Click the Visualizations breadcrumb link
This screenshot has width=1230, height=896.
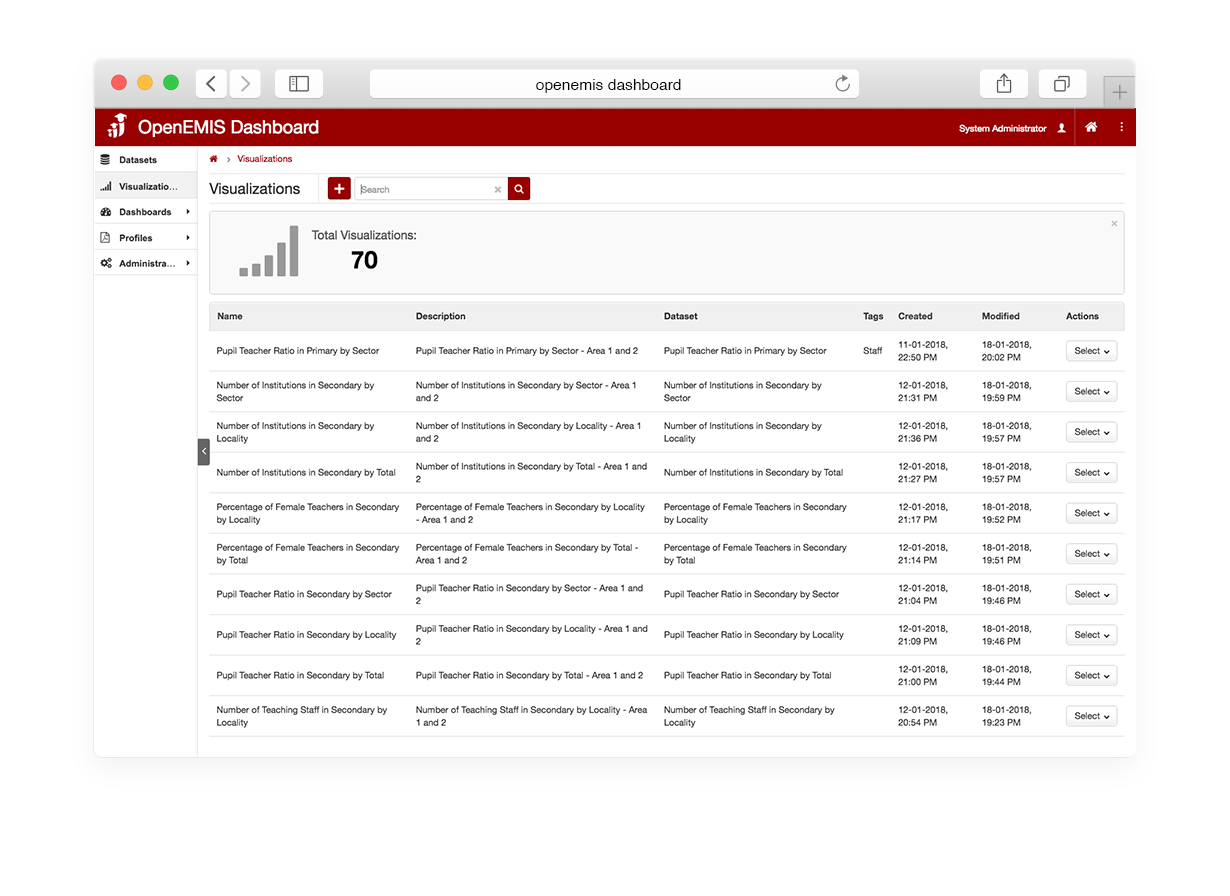[x=265, y=159]
